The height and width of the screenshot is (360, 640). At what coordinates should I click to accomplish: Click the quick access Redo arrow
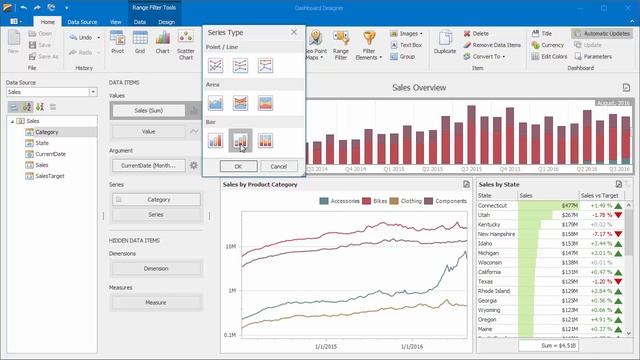coord(37,7)
